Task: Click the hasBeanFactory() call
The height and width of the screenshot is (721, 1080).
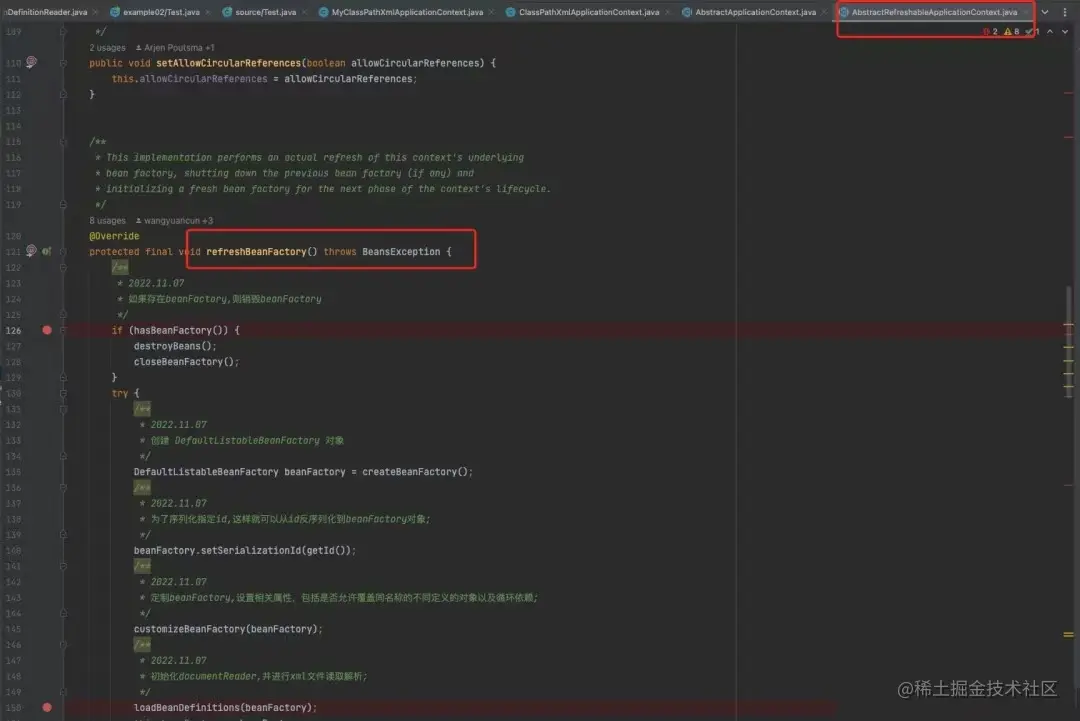Action: click(x=176, y=331)
